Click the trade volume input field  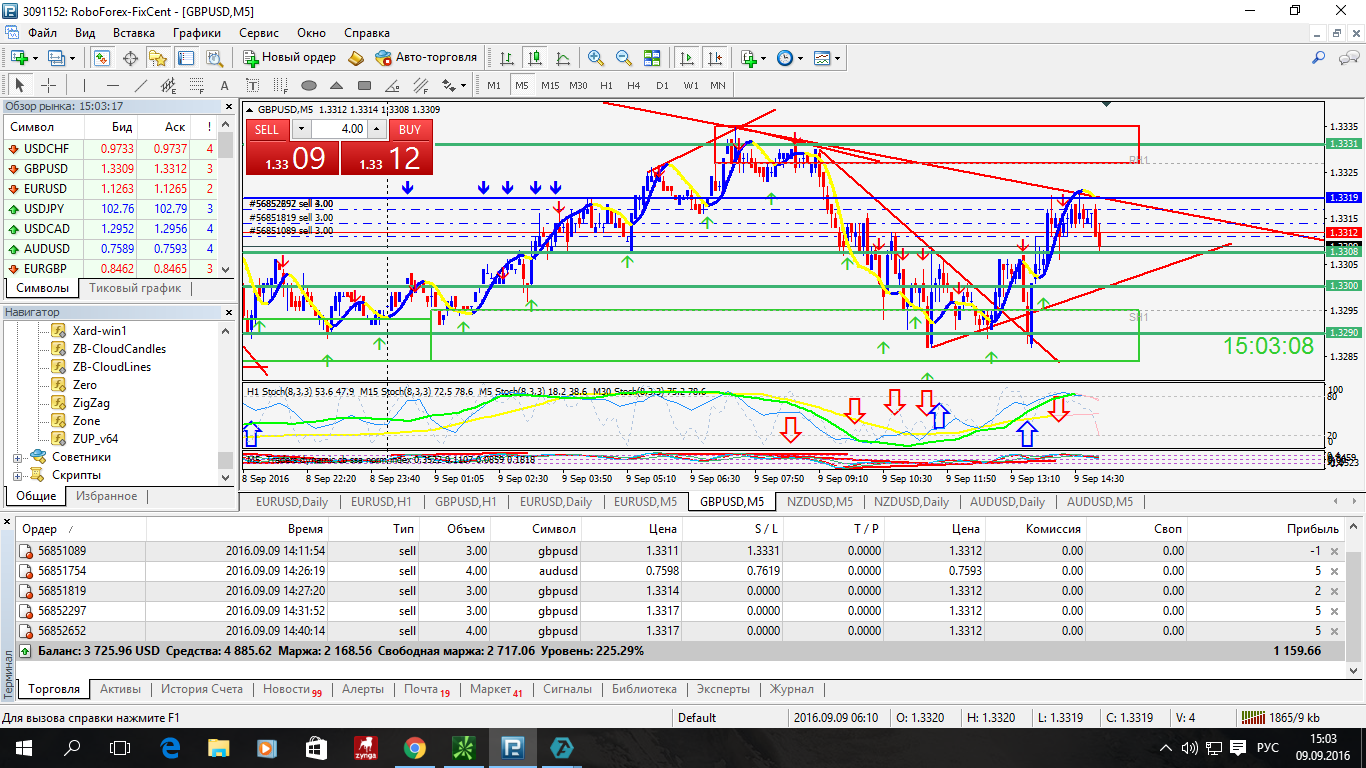pos(340,129)
